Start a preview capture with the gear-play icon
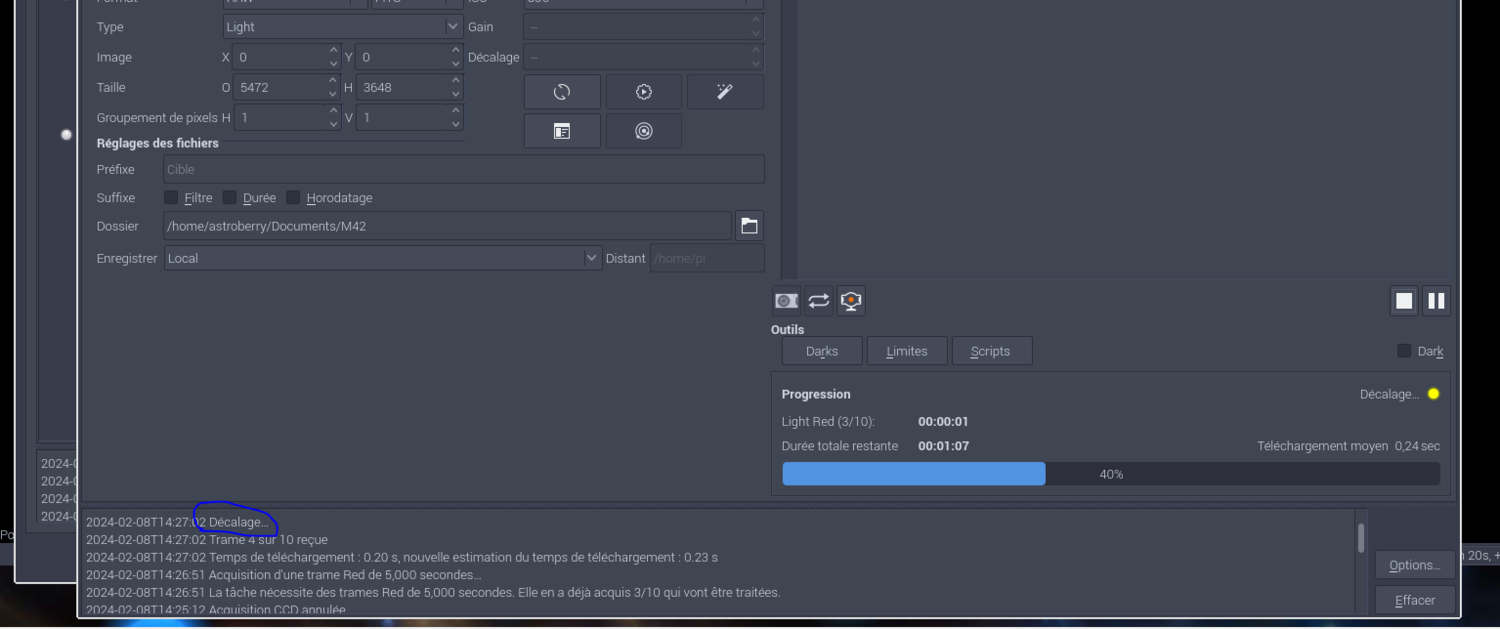Image resolution: width=1500 pixels, height=629 pixels. 643,91
